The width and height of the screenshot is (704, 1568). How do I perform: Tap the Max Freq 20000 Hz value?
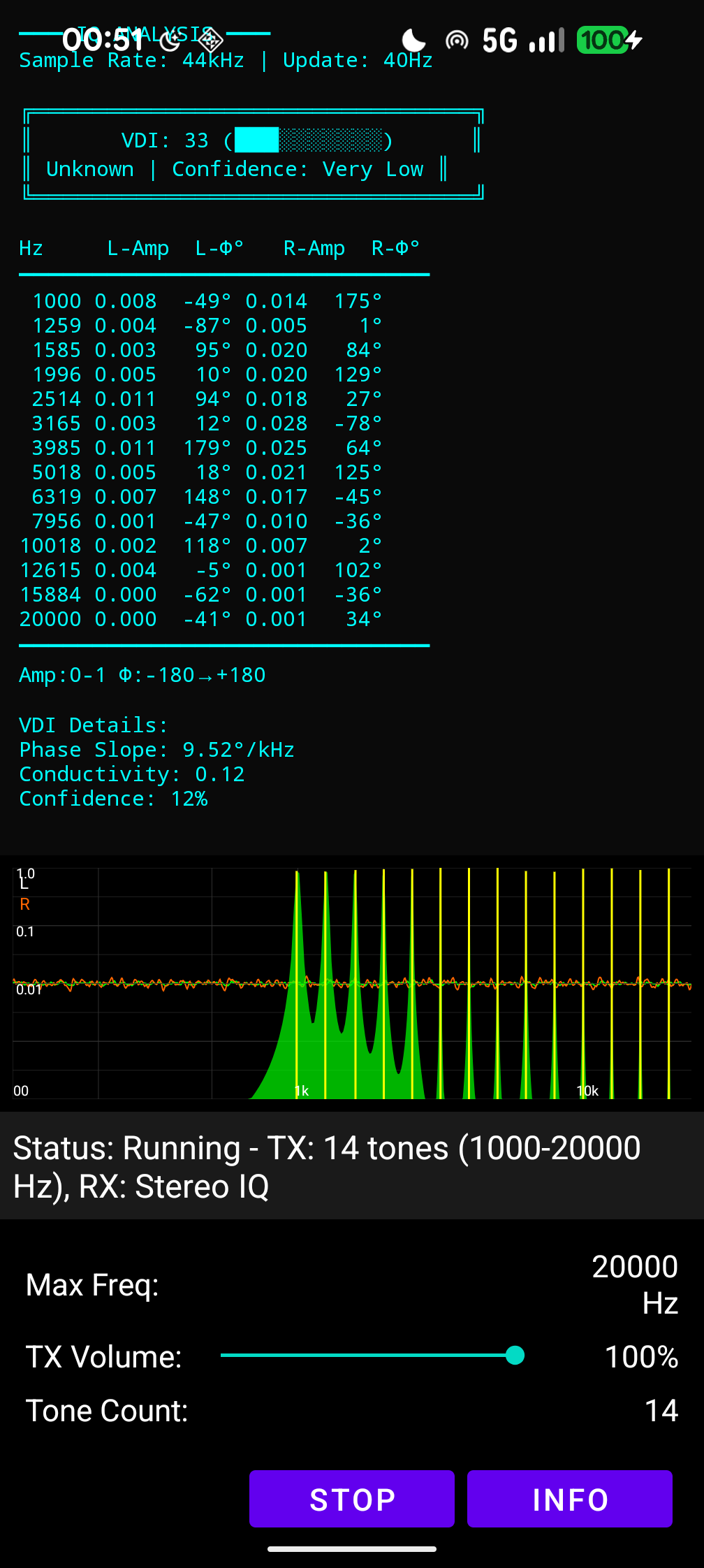(x=634, y=1284)
